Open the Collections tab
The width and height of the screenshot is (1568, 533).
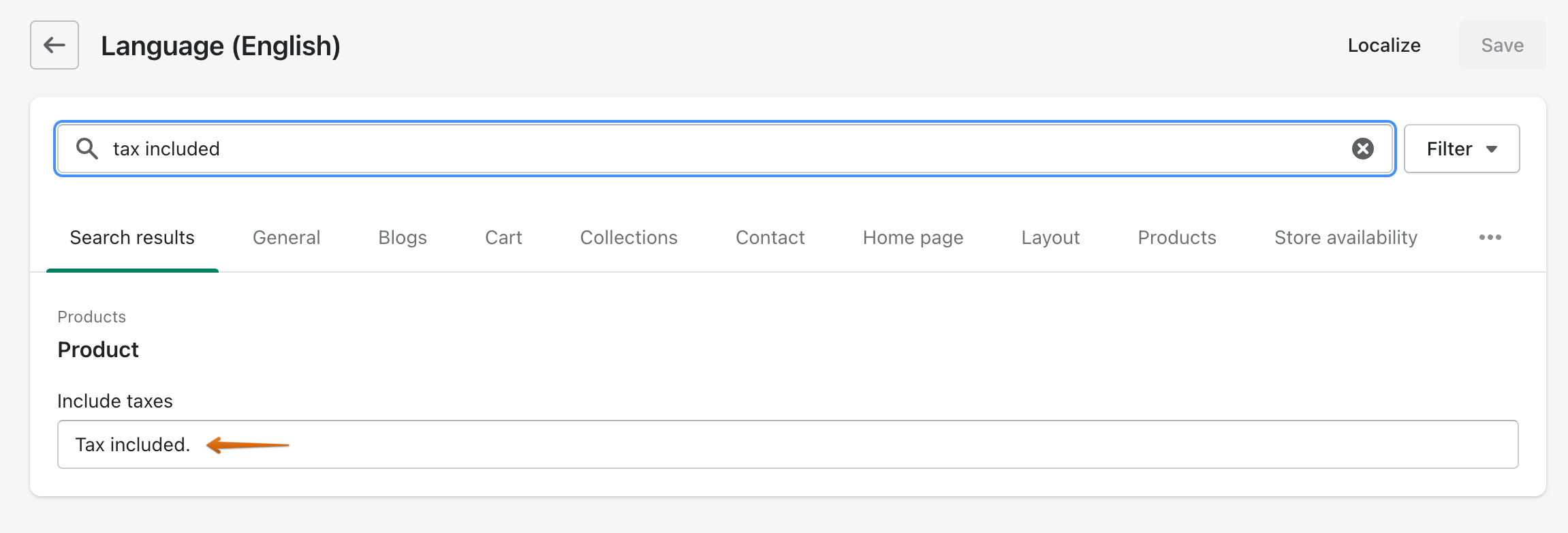pos(629,237)
